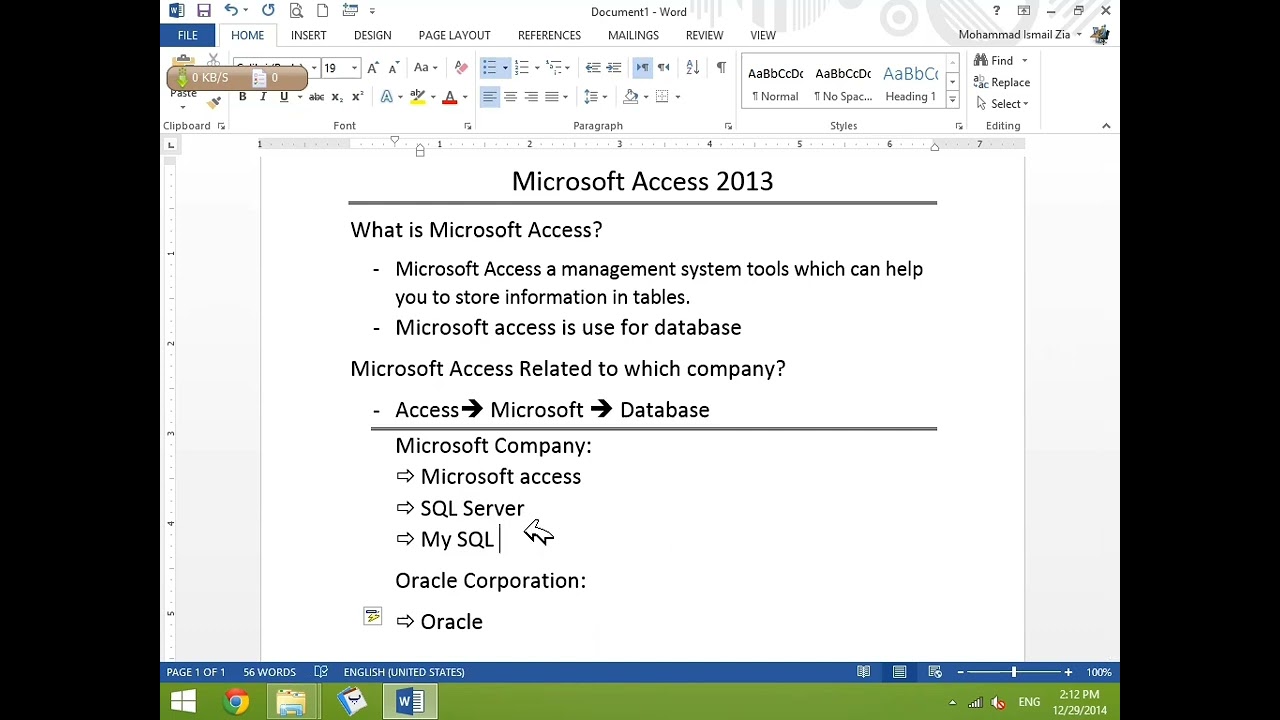
Task: Create a new blank document
Action: [323, 11]
